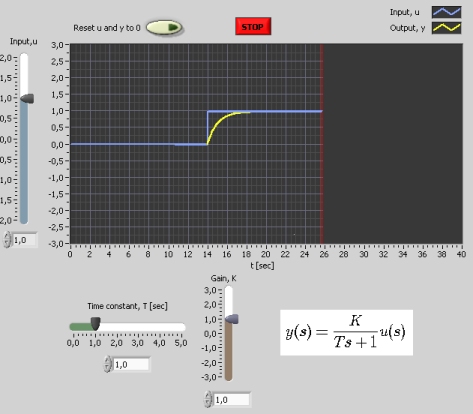Click the Input,u numeric value field
This screenshot has width=473, height=414.
coord(25,240)
